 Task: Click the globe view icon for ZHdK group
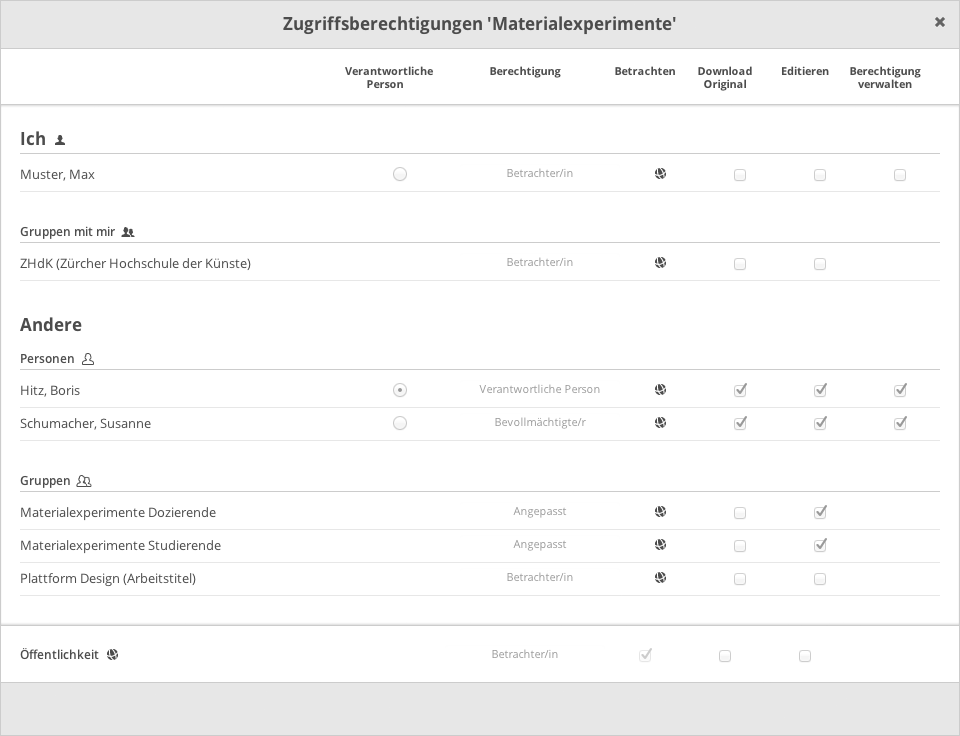click(660, 263)
